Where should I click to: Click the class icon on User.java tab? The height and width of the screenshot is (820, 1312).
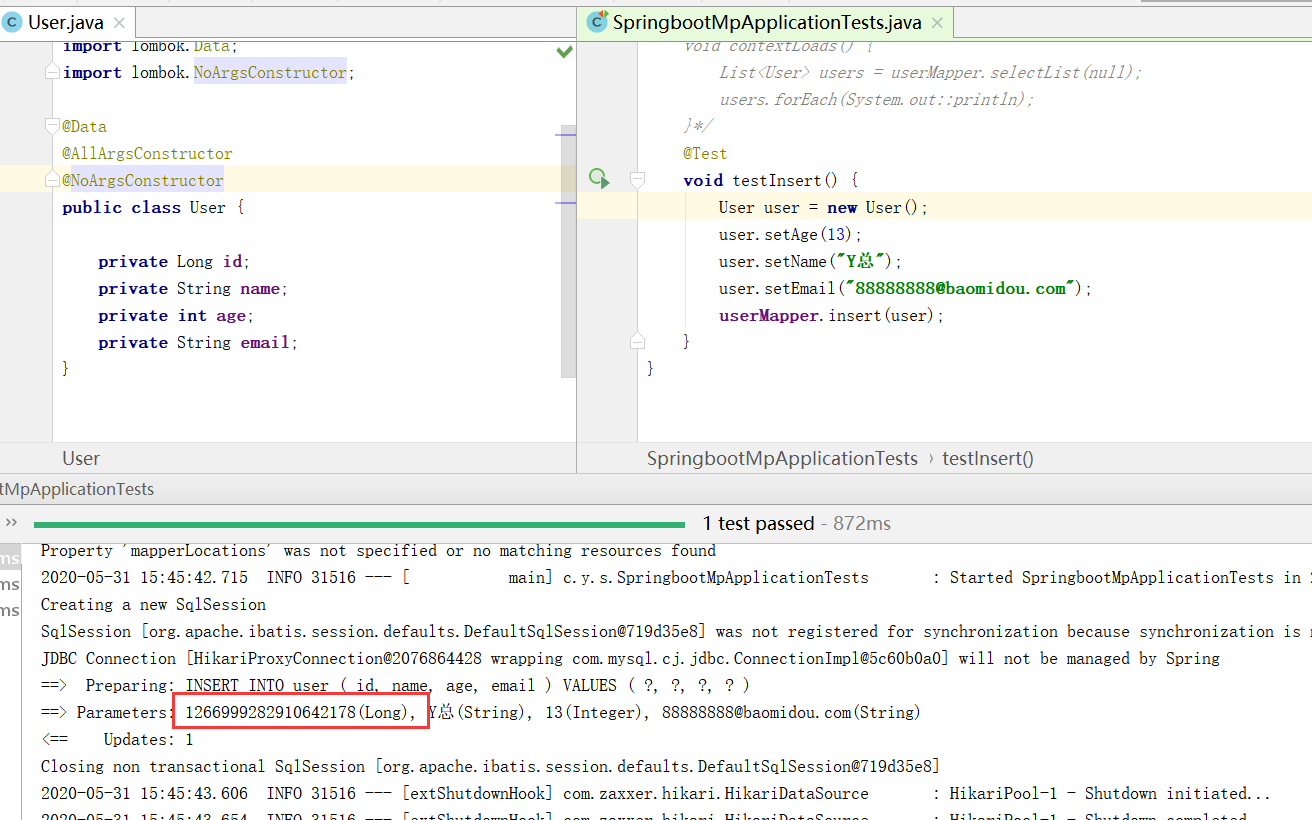(x=13, y=22)
